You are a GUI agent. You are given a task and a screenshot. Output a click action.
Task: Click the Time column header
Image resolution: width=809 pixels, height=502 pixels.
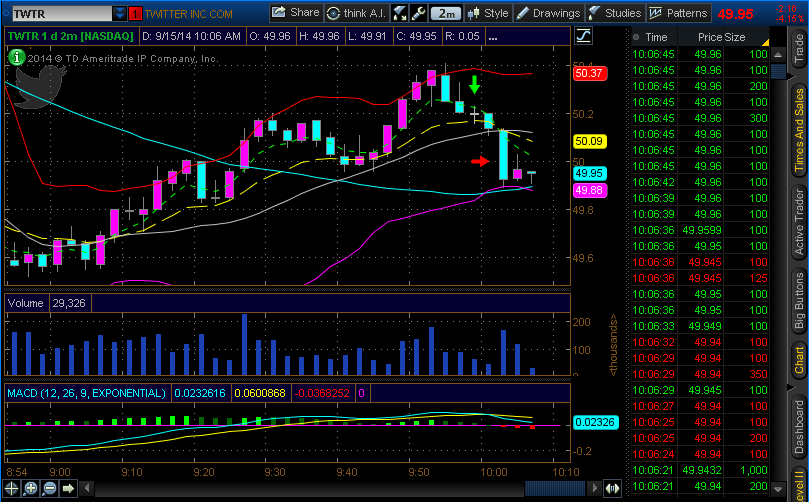coord(656,37)
